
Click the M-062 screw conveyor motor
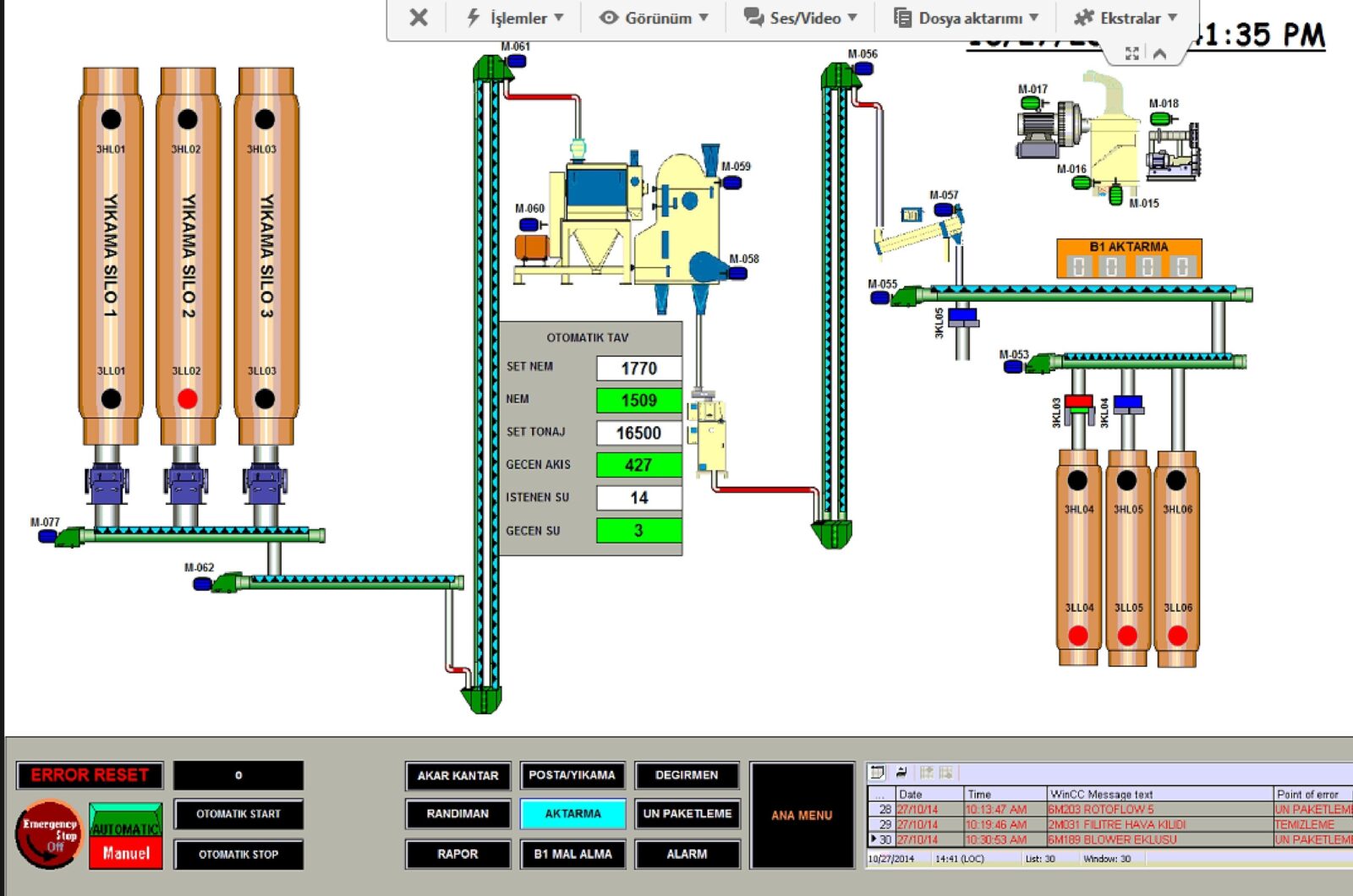[x=203, y=583]
